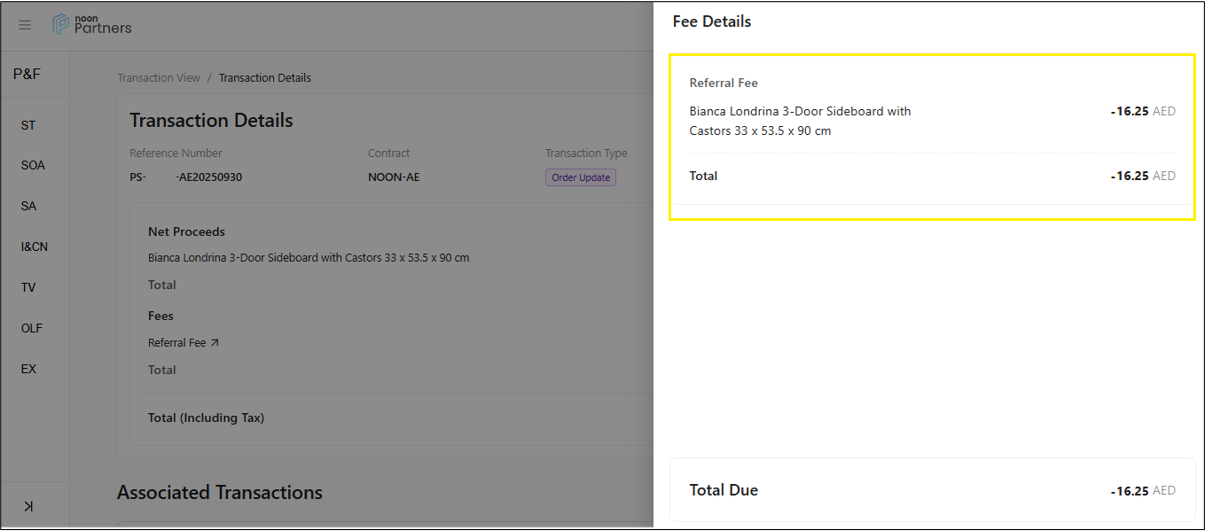Screen dimensions: 1207x531
Task: Click the noon Partners logo
Action: tap(92, 25)
